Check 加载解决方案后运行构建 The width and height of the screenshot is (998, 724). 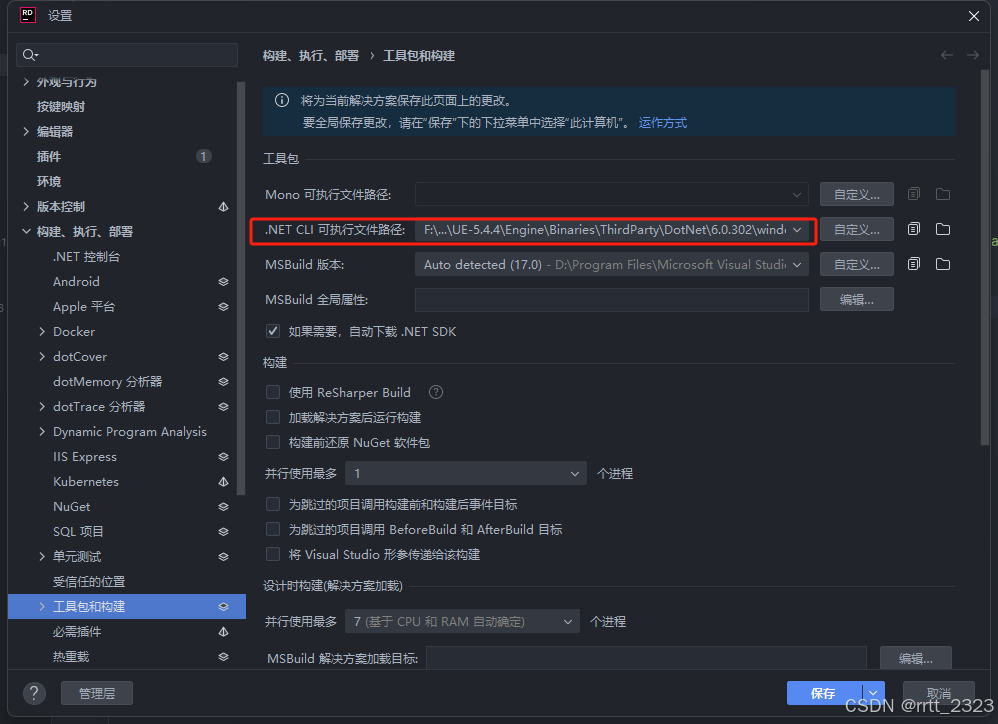coord(273,417)
